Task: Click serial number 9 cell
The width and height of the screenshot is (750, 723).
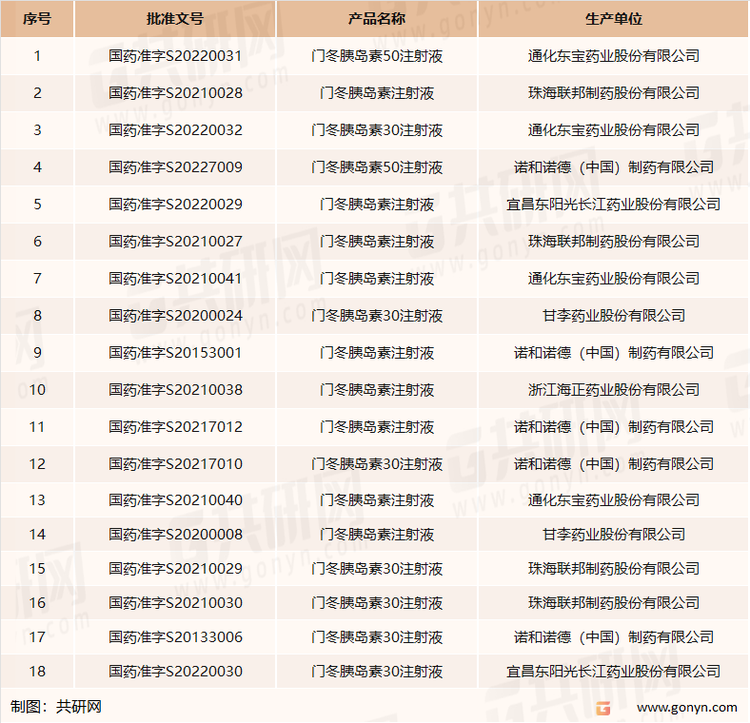Action: pyautogui.click(x=37, y=353)
